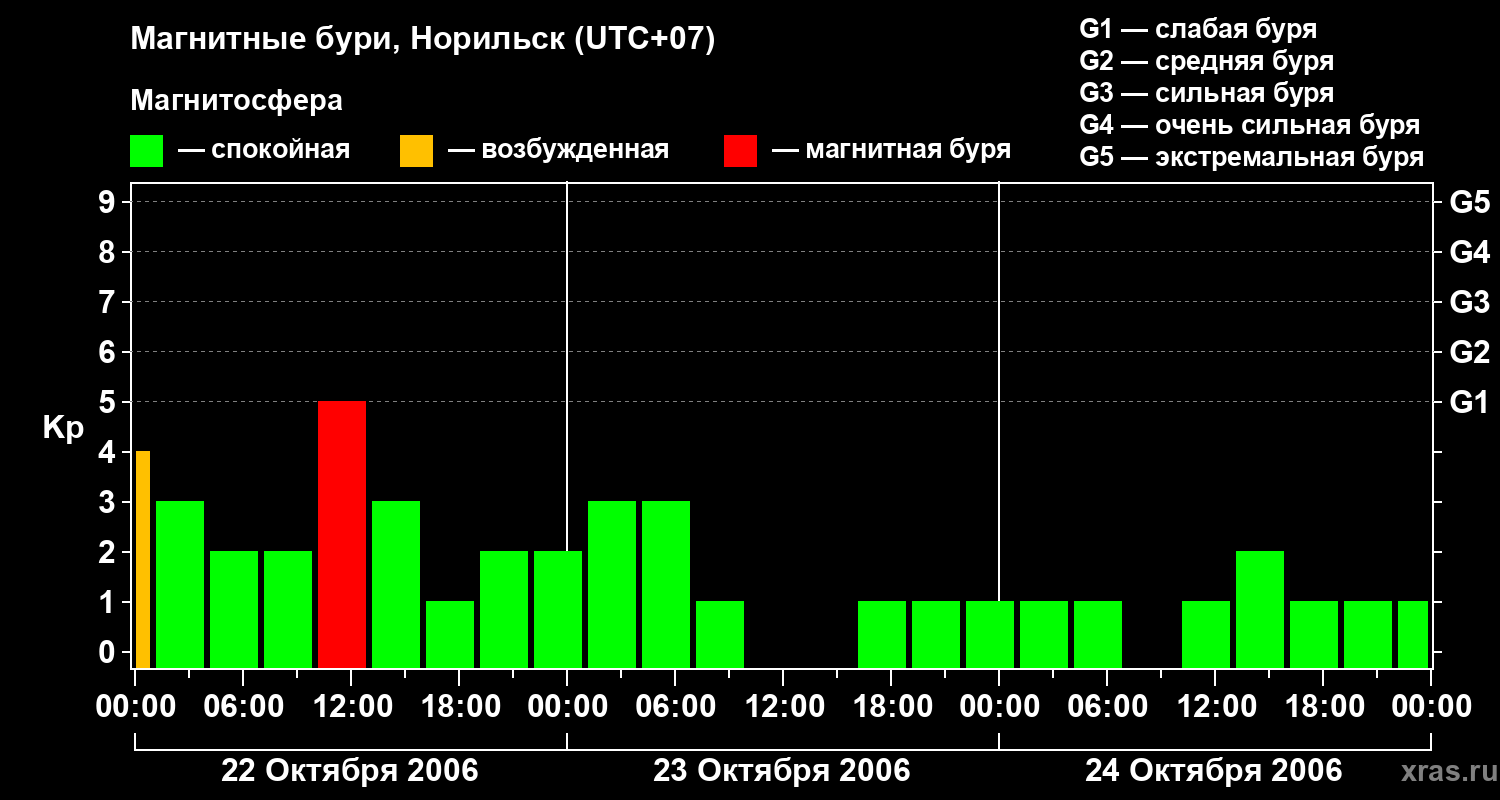Image resolution: width=1500 pixels, height=800 pixels.
Task: Click the G1 label on the right axis
Action: coord(1469,402)
